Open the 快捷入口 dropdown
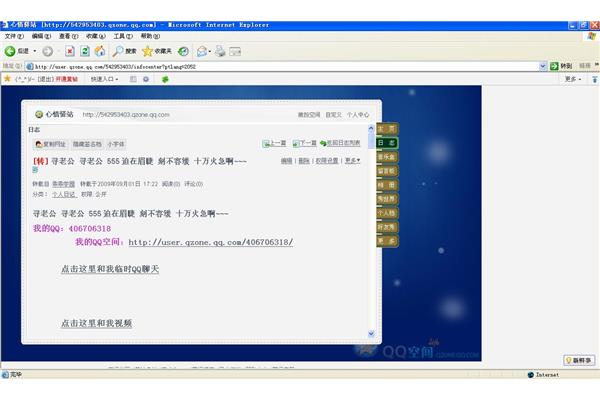This screenshot has width=600, height=400. [x=104, y=79]
